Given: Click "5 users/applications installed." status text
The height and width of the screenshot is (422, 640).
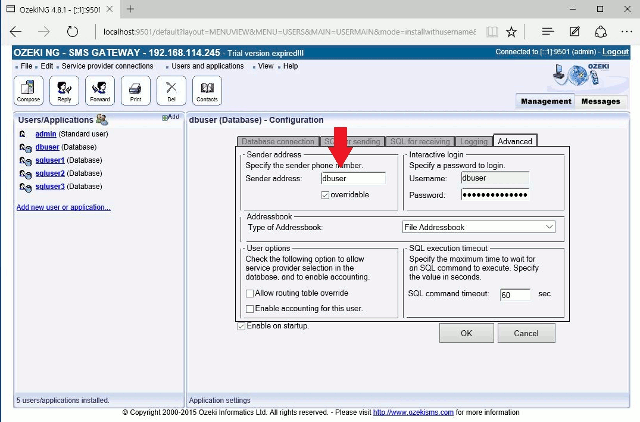Looking at the screenshot, I should click(63, 400).
